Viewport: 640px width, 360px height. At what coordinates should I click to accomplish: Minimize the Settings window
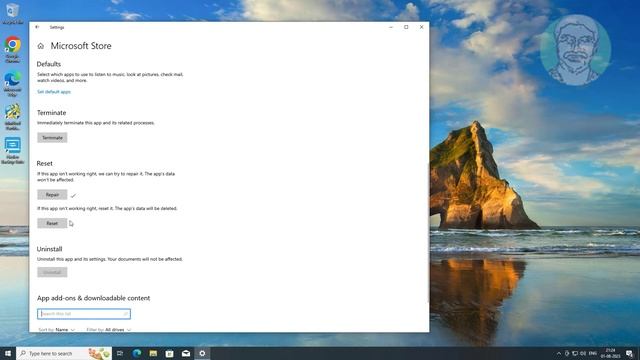[x=391, y=27]
